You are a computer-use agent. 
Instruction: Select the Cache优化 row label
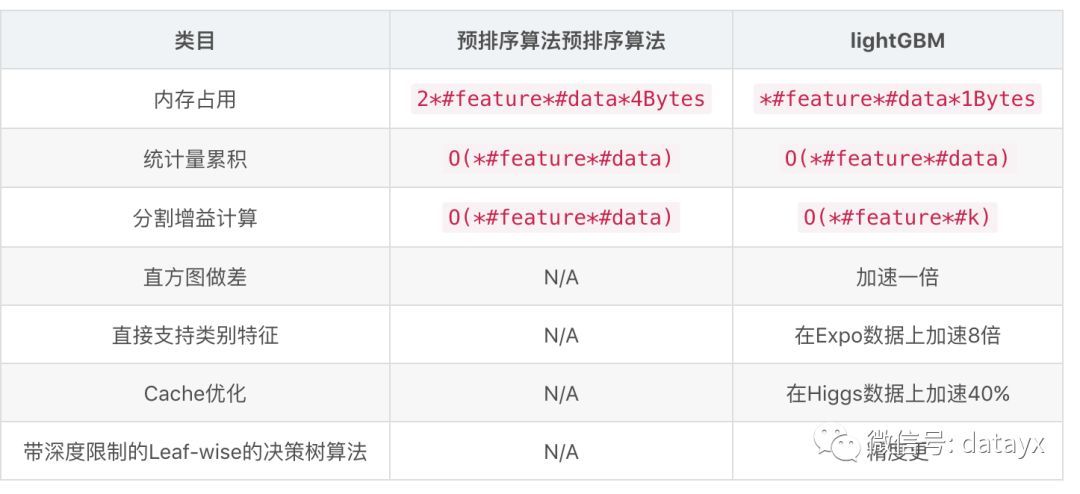pos(195,393)
